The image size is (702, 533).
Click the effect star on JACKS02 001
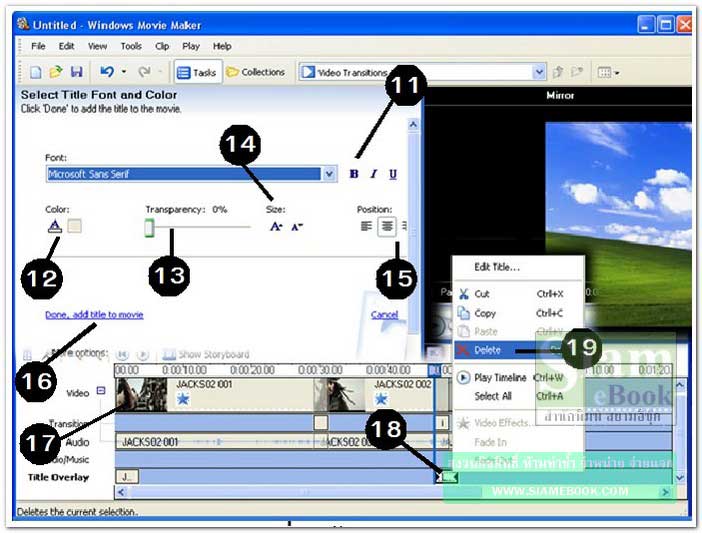[x=183, y=399]
